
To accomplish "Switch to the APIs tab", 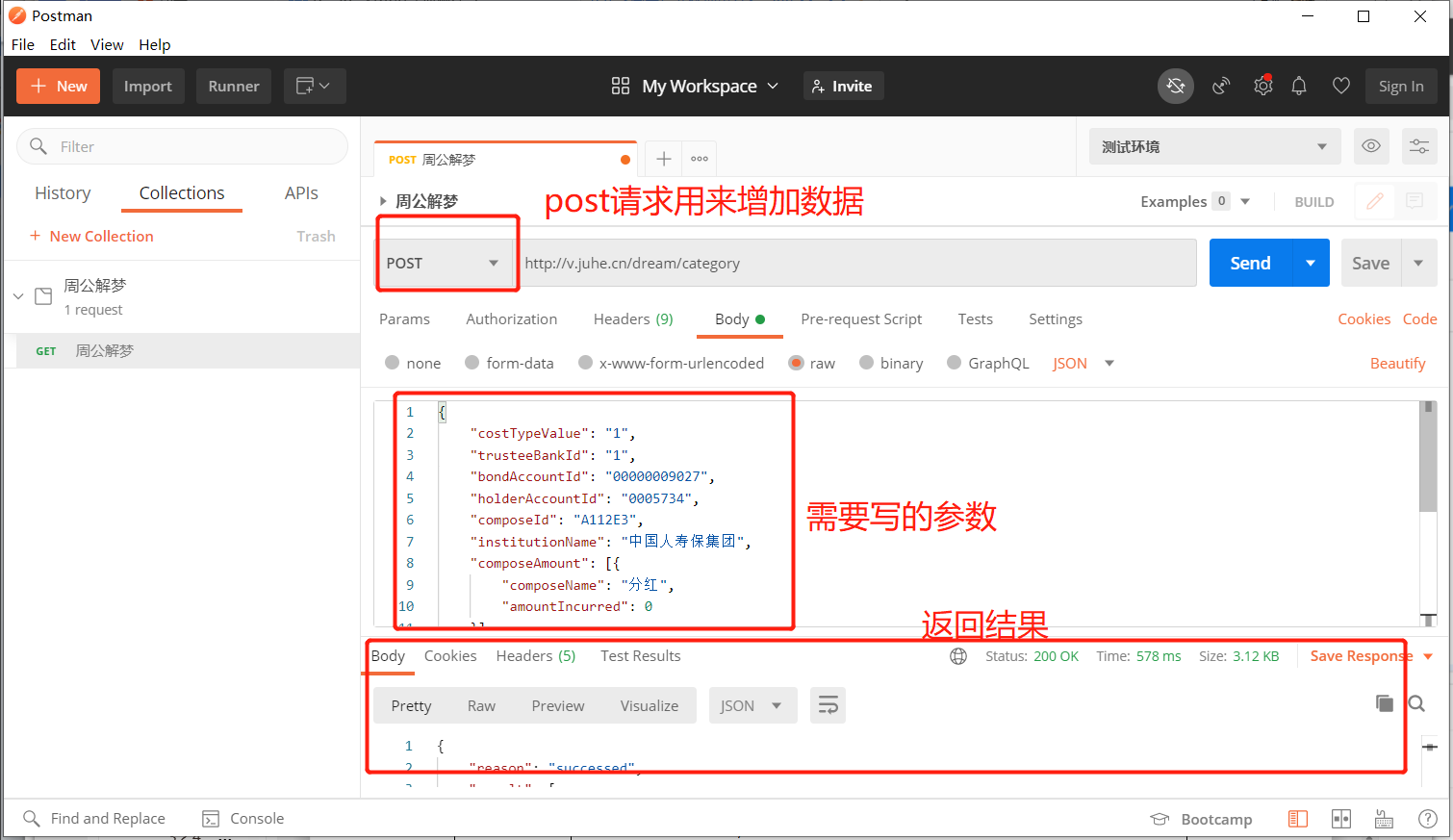I will coord(301,193).
